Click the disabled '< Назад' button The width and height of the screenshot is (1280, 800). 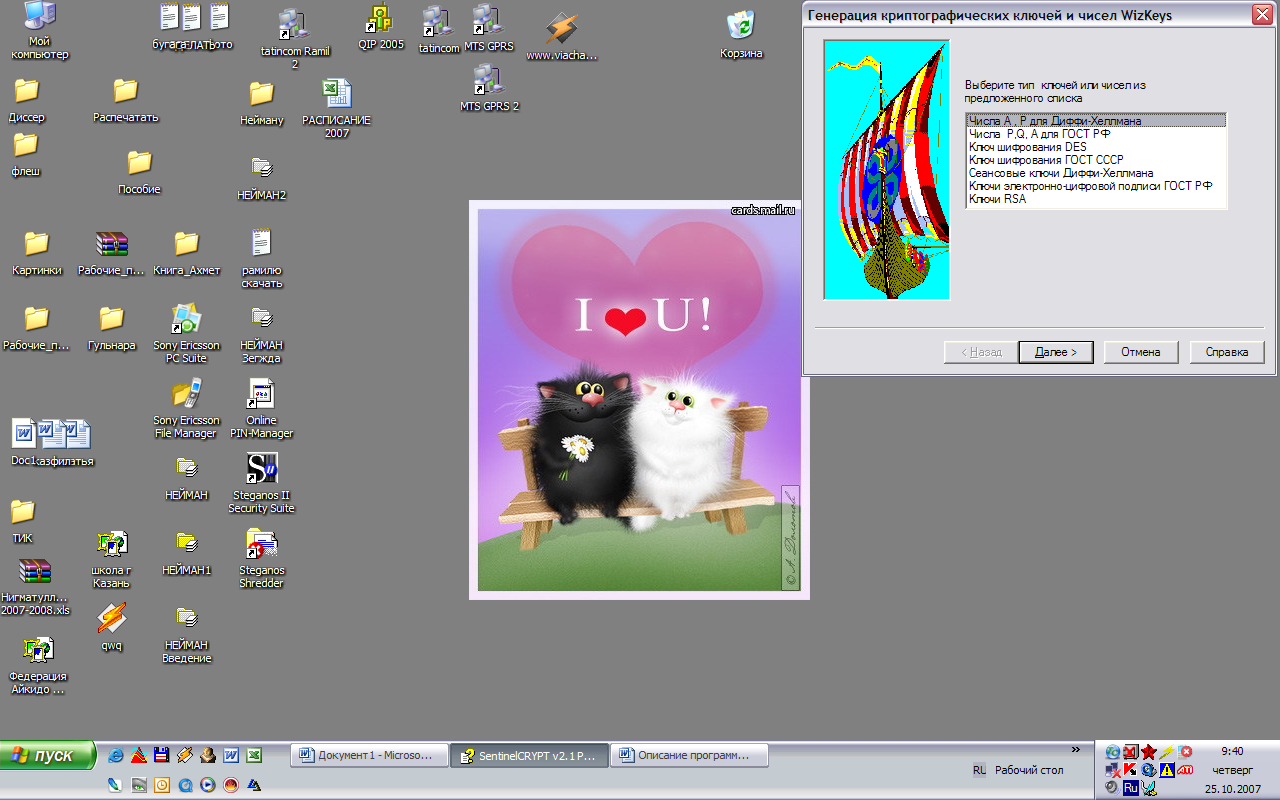pyautogui.click(x=981, y=352)
